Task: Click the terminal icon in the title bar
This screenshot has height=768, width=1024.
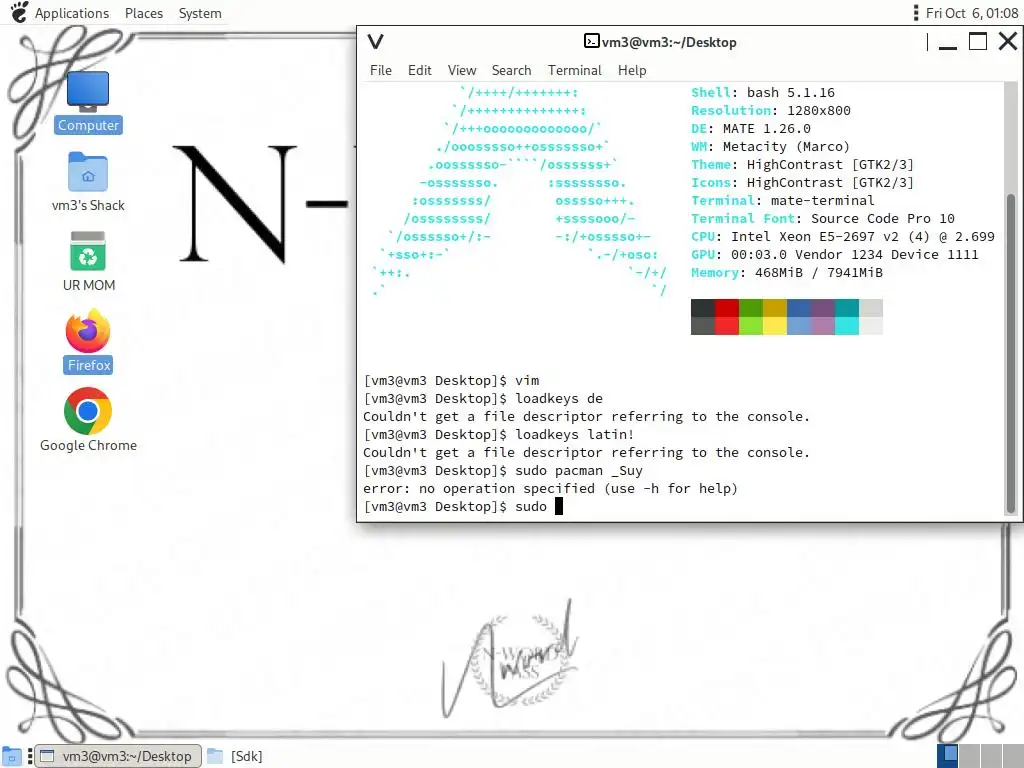Action: 591,41
